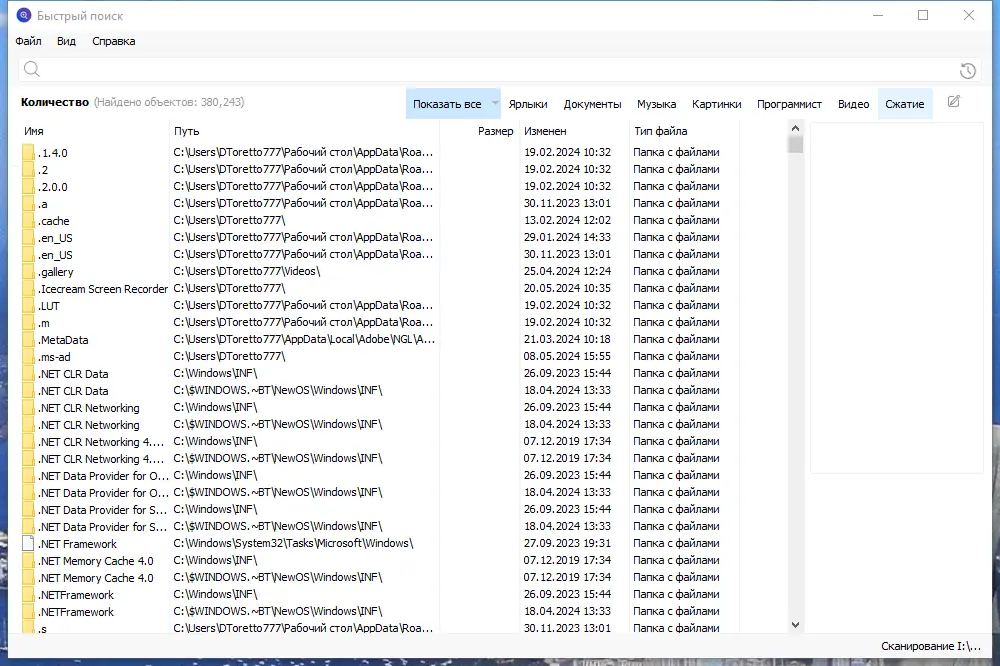Viewport: 1000px width, 666px height.
Task: Select the .2 folder icon
Action: (x=28, y=170)
